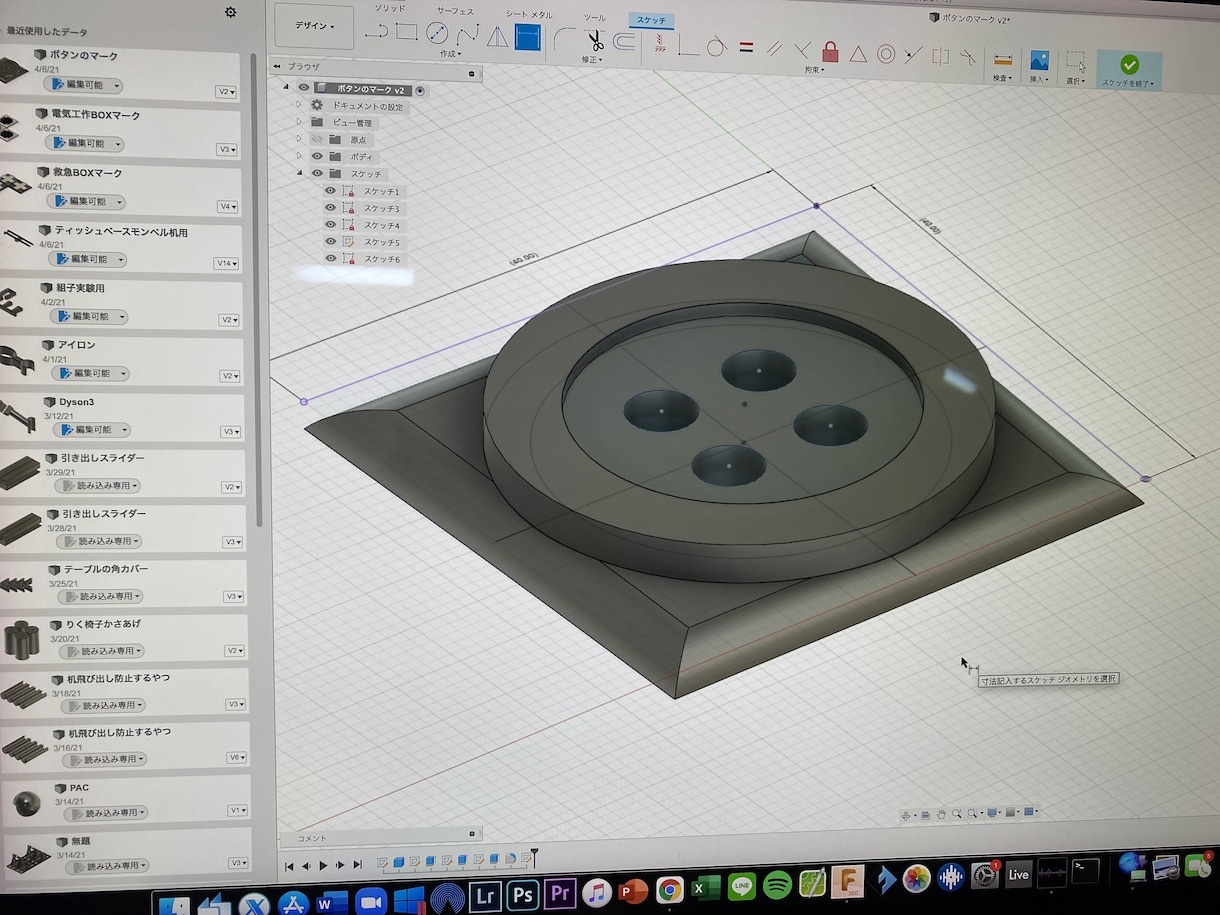The image size is (1220, 915).
Task: Apply the Tangent constraint
Action: pos(716,46)
